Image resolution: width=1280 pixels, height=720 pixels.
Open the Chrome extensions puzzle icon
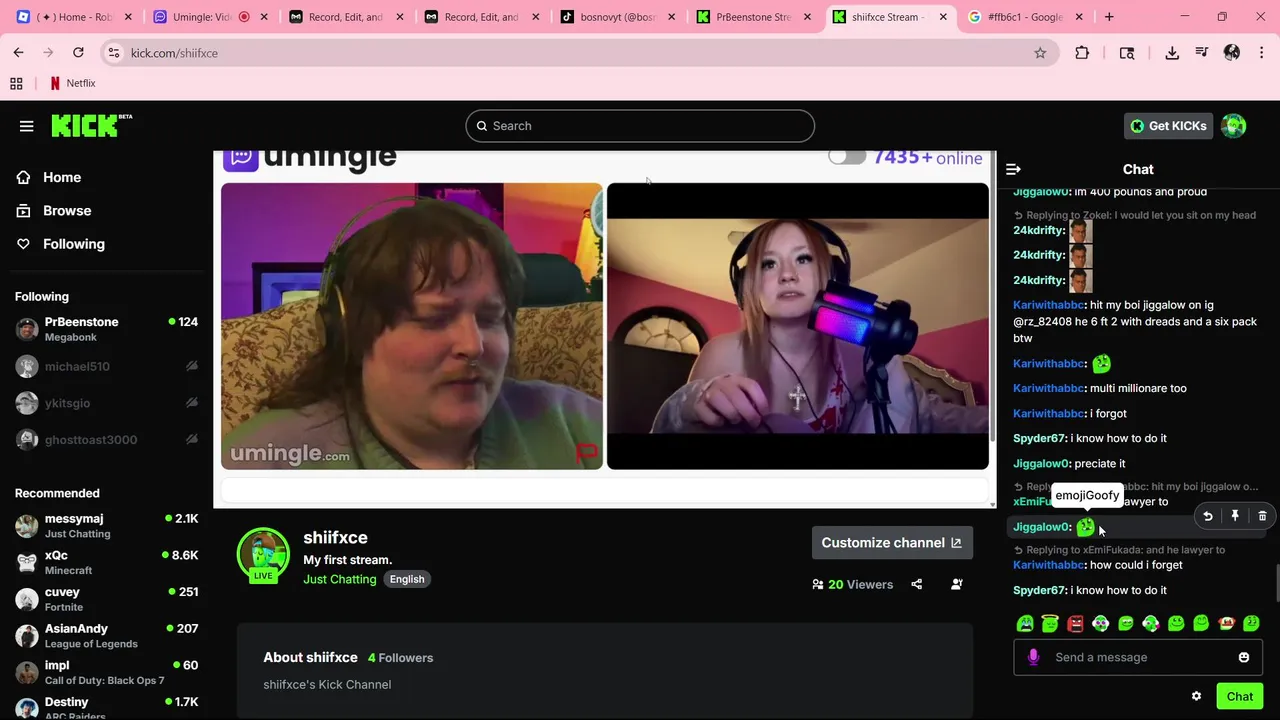(1082, 53)
